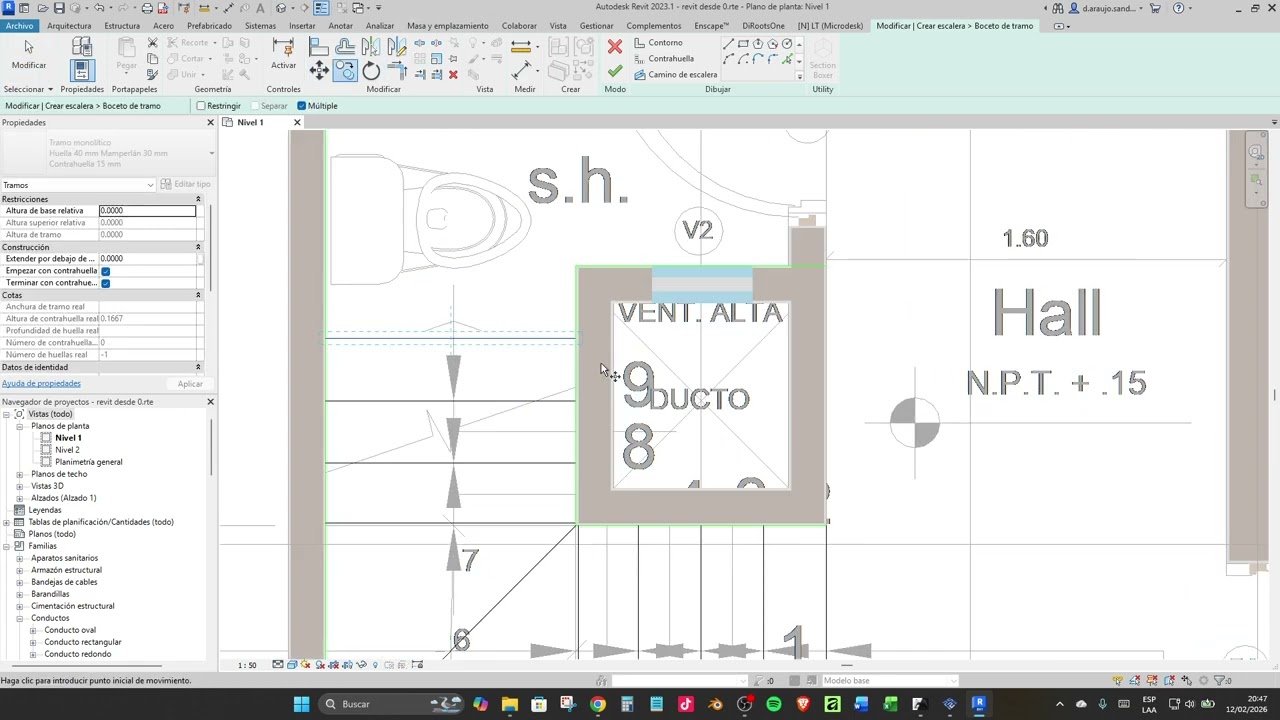Image resolution: width=1280 pixels, height=720 pixels.
Task: Click the Print icon in quick access toolbar
Action: coord(147,8)
